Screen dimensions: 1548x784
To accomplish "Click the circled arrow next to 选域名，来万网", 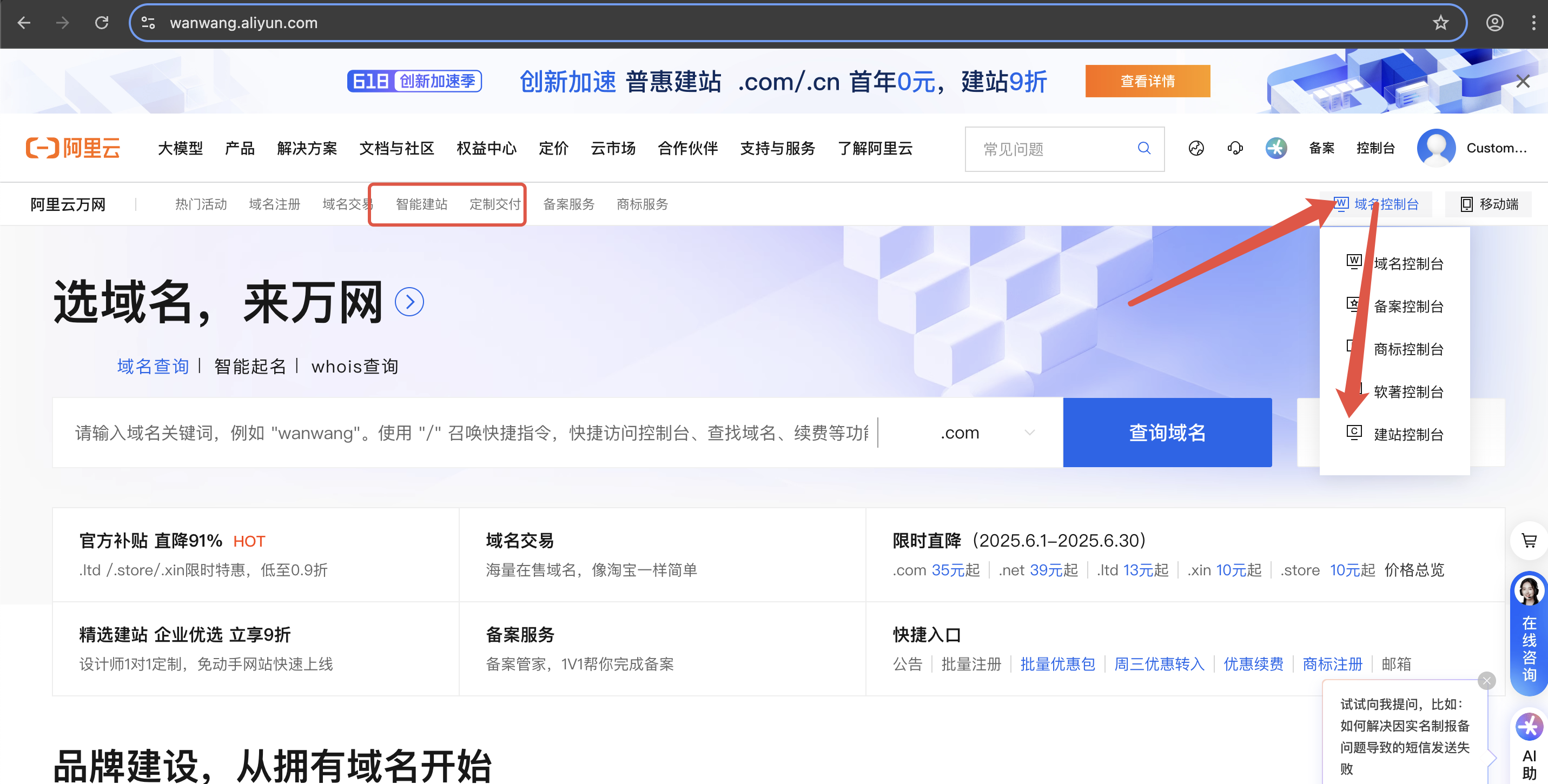I will click(x=409, y=302).
